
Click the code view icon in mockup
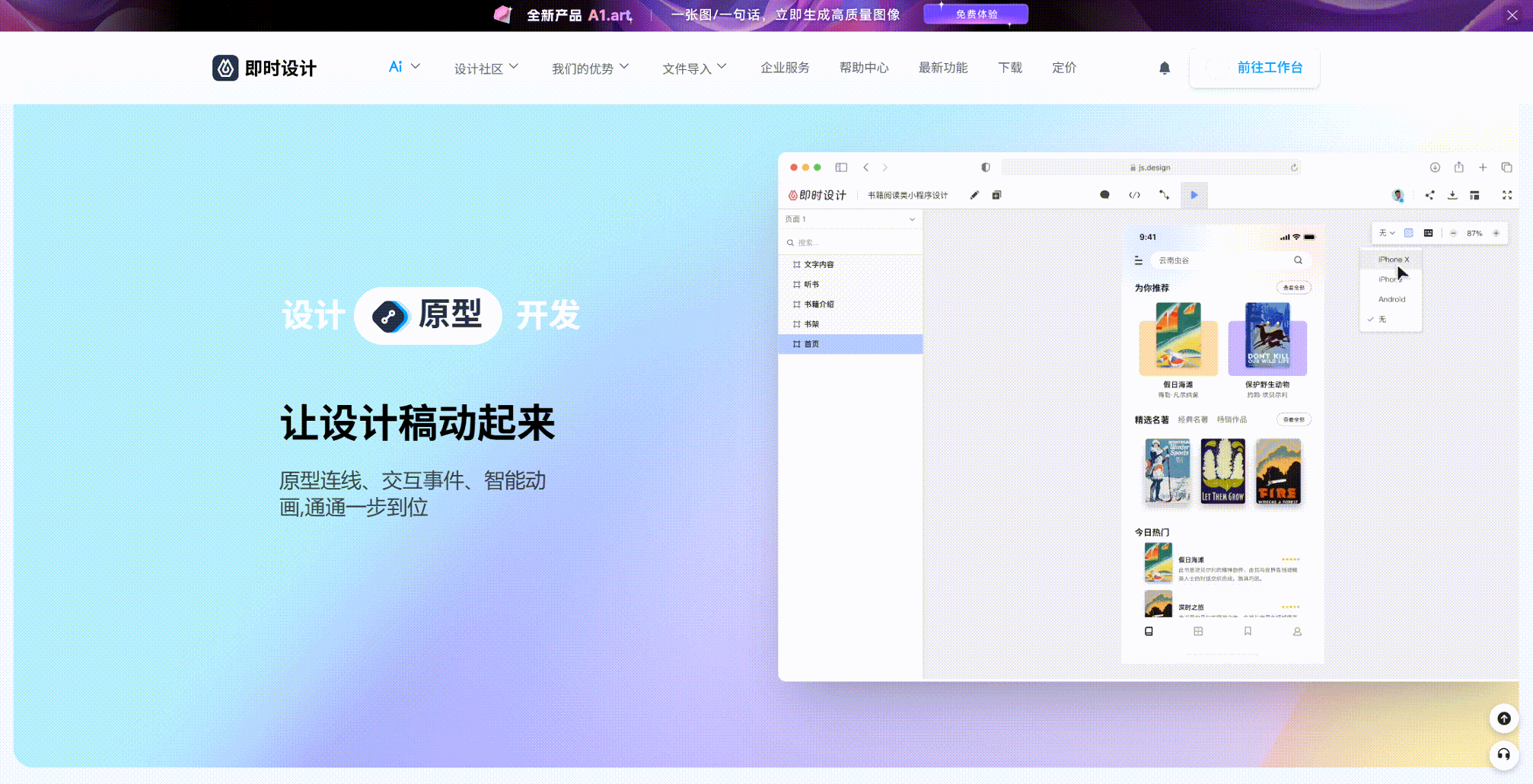[x=1134, y=196]
